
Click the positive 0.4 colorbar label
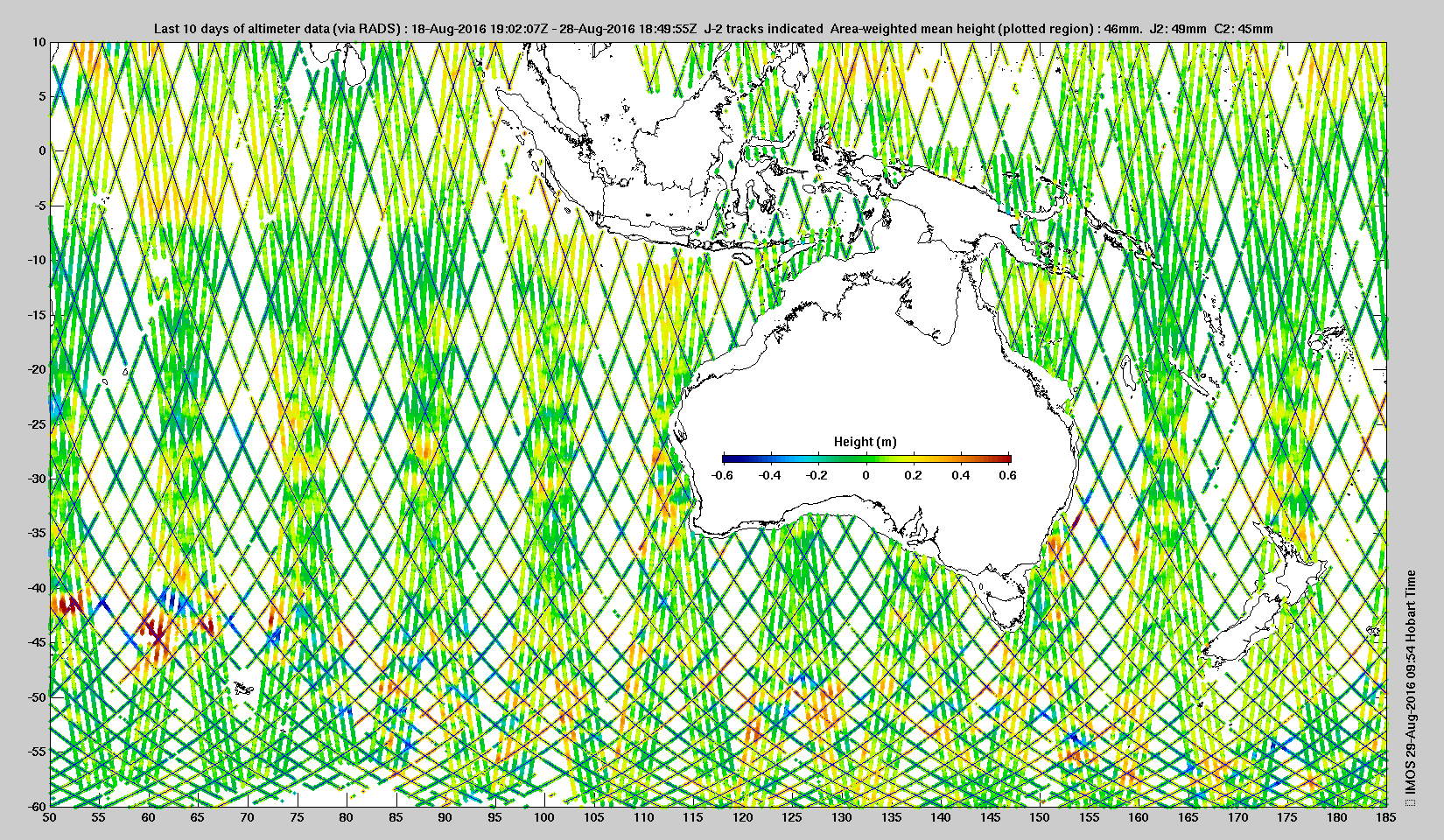pyautogui.click(x=961, y=475)
